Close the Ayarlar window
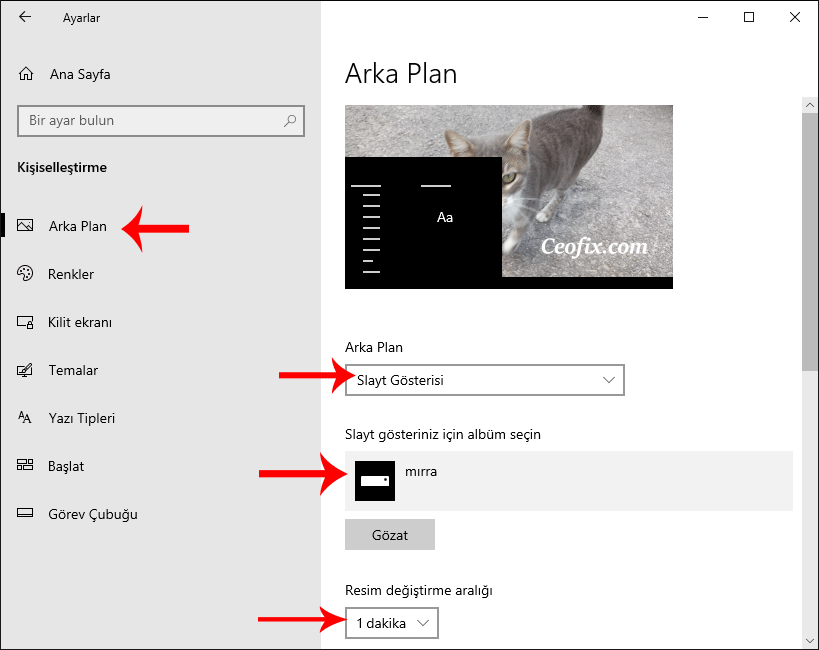 click(795, 17)
